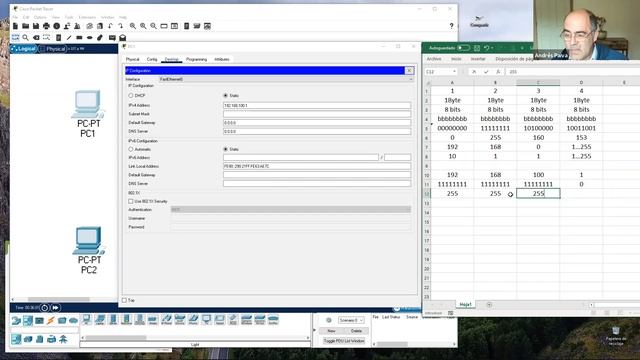Viewport: 640px width, 360px height.
Task: Click the IPv4 Default Gateway input field
Action: [x=317, y=123]
